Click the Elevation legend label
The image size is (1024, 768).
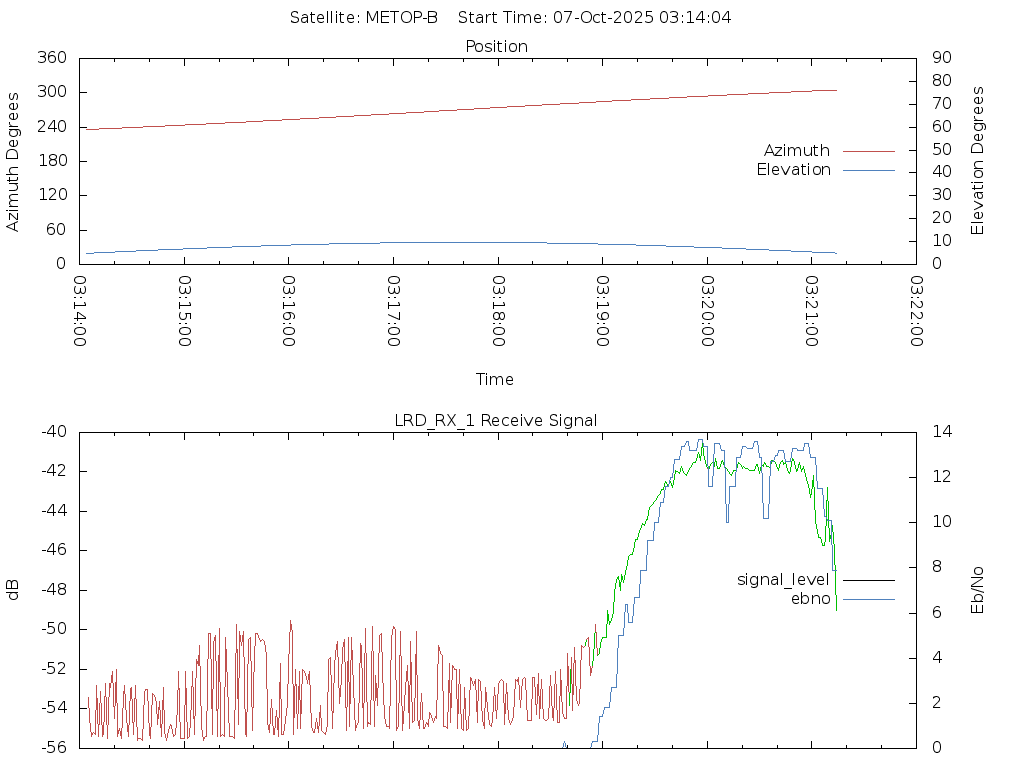[x=793, y=170]
